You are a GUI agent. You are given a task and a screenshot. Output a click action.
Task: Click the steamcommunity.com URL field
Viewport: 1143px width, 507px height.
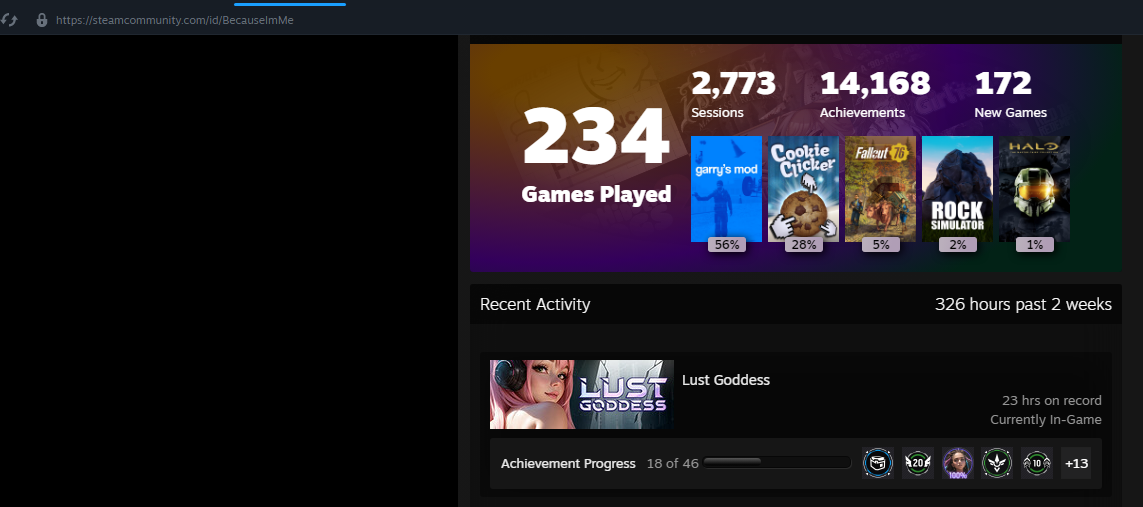pos(175,20)
